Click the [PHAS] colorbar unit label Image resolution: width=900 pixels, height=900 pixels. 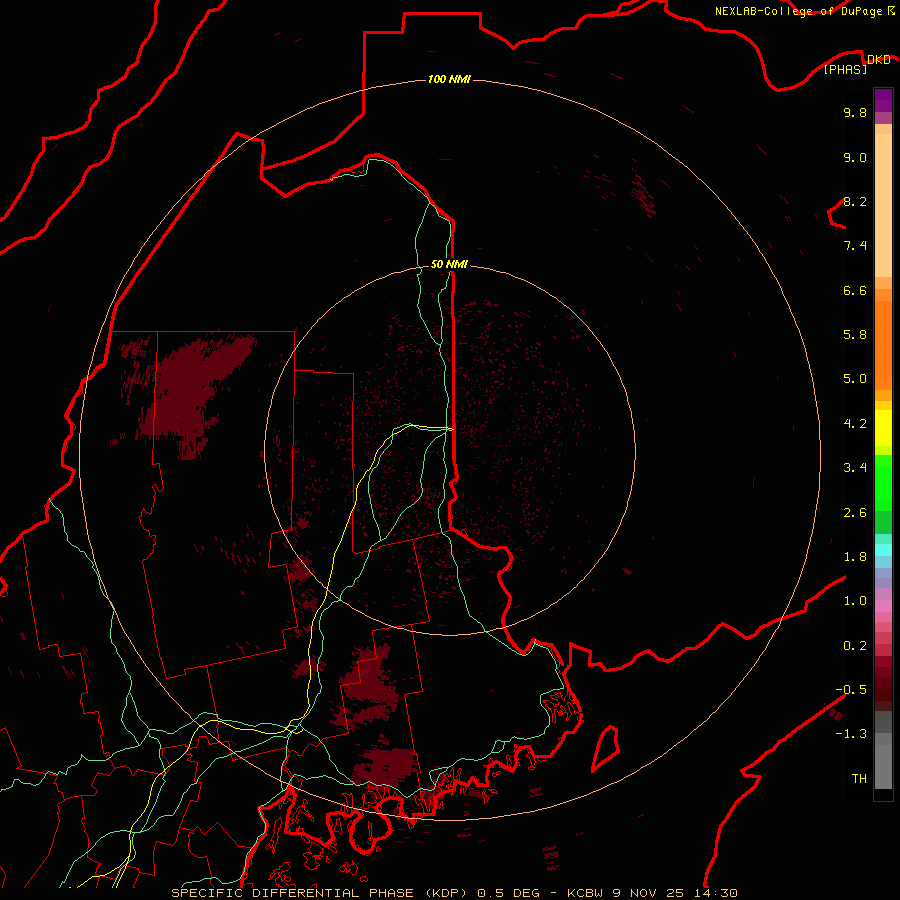click(x=845, y=69)
